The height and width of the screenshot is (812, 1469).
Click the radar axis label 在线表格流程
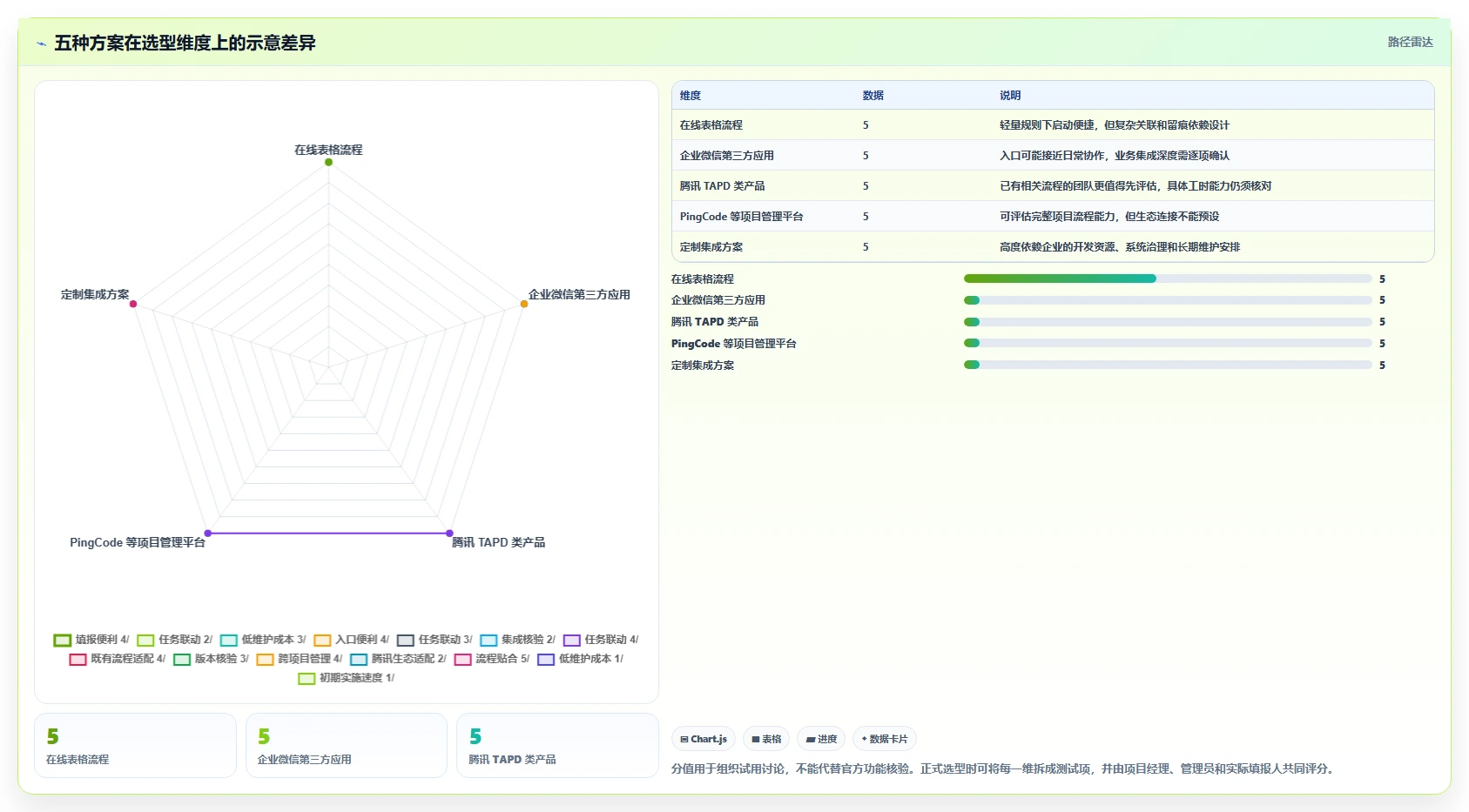tap(328, 150)
